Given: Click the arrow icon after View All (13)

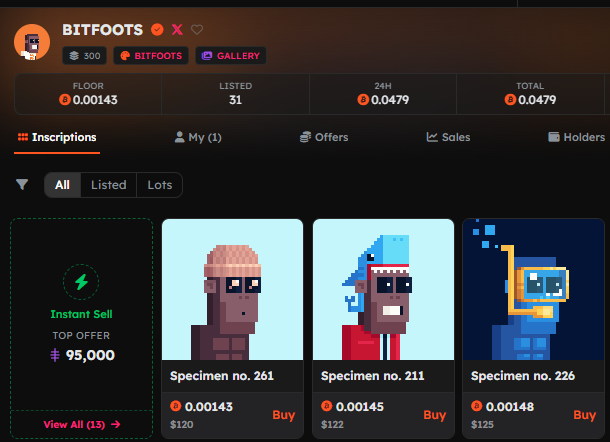Looking at the screenshot, I should 116,424.
